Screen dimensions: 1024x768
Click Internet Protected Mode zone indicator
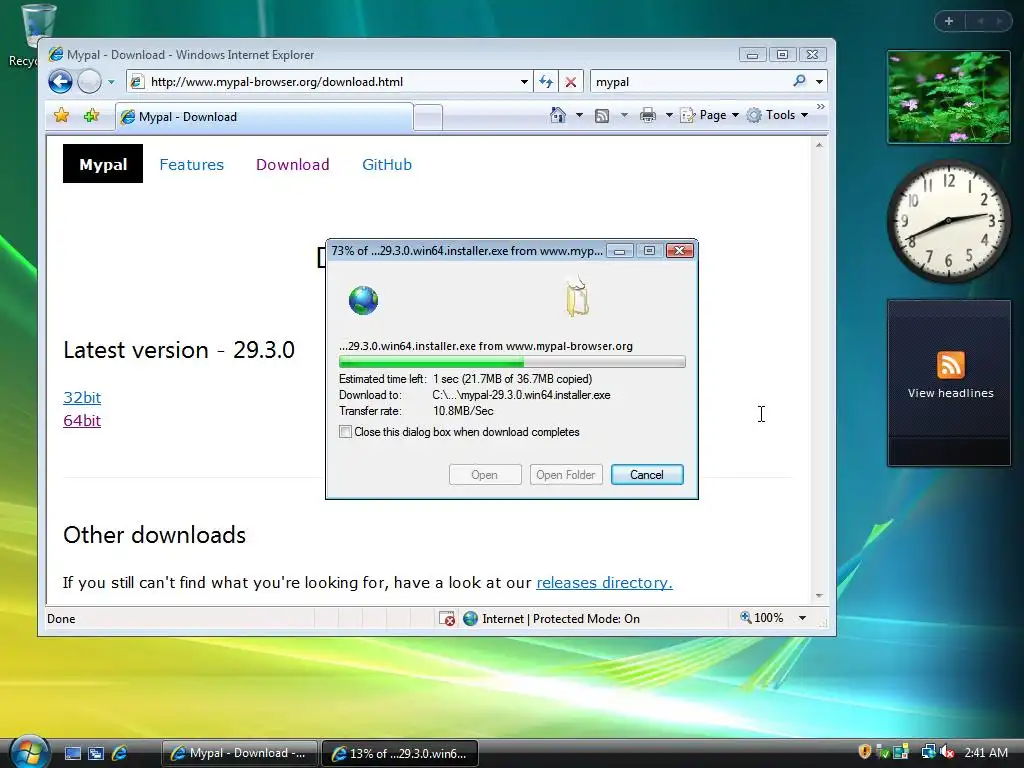pyautogui.click(x=552, y=618)
